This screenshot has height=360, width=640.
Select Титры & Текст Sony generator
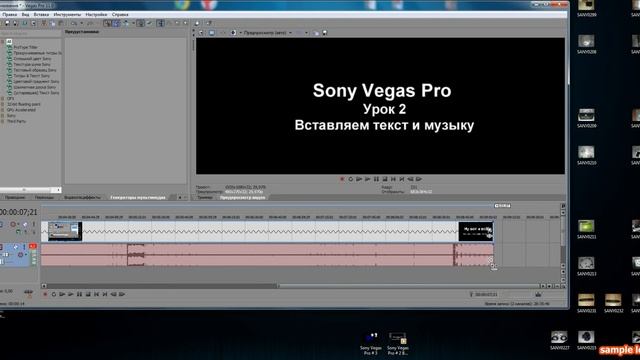tap(31, 76)
